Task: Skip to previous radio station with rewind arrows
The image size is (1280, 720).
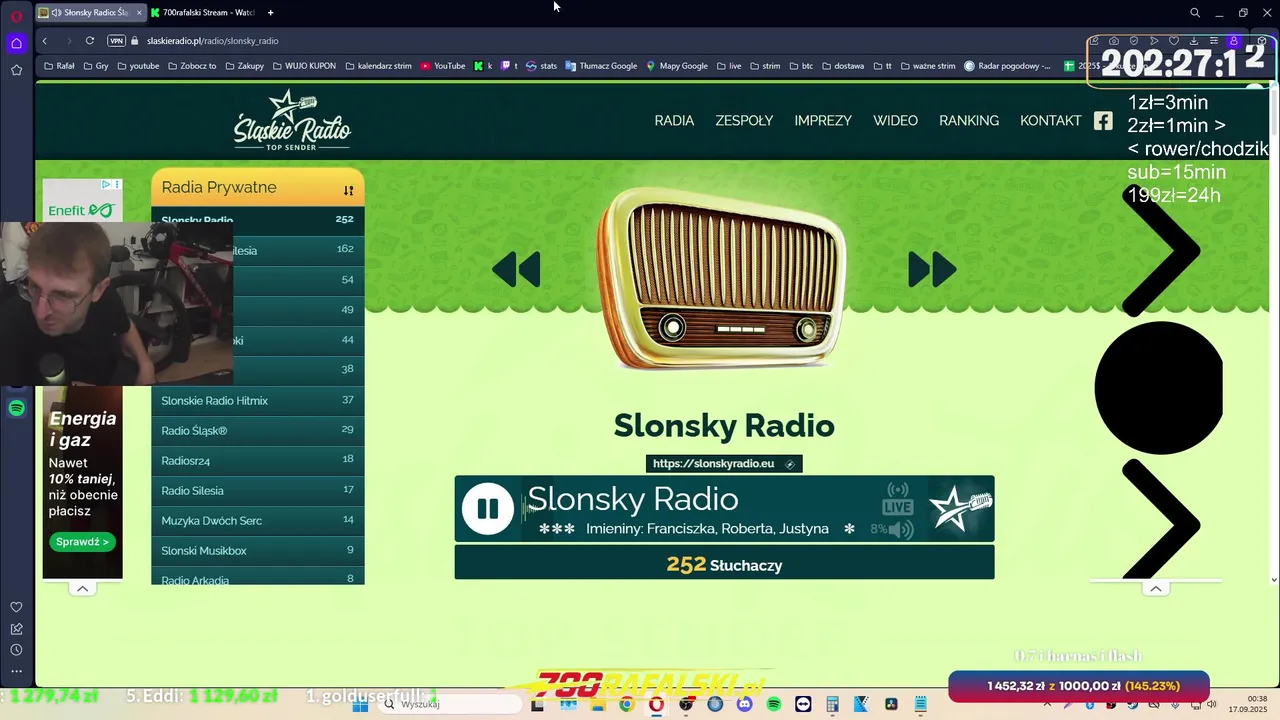Action: click(517, 269)
